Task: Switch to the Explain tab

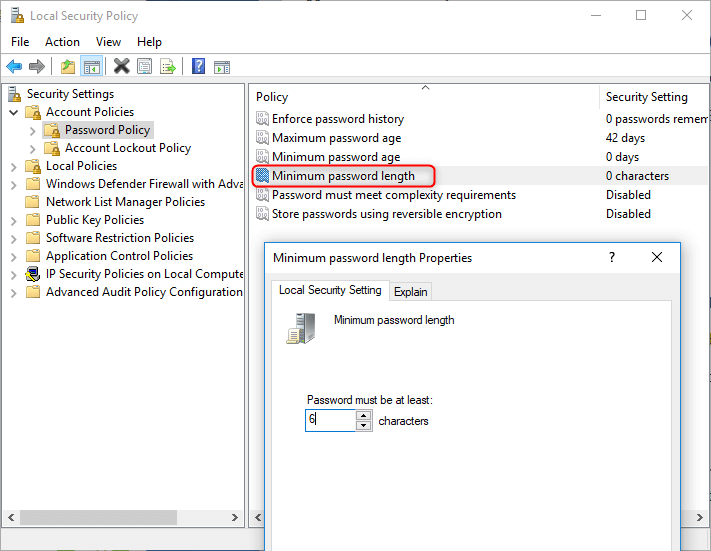Action: click(410, 292)
